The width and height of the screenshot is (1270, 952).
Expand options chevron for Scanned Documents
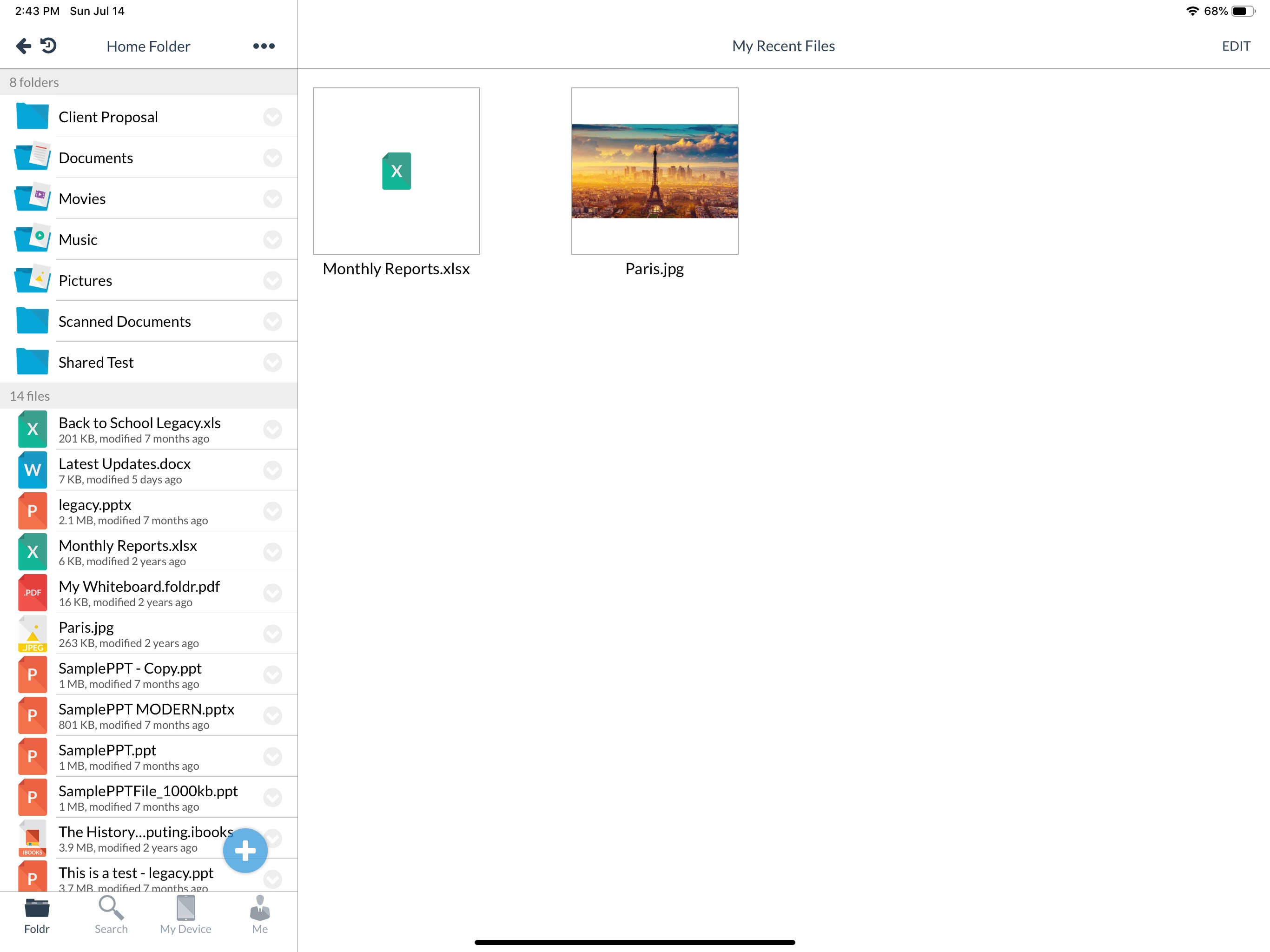point(273,321)
